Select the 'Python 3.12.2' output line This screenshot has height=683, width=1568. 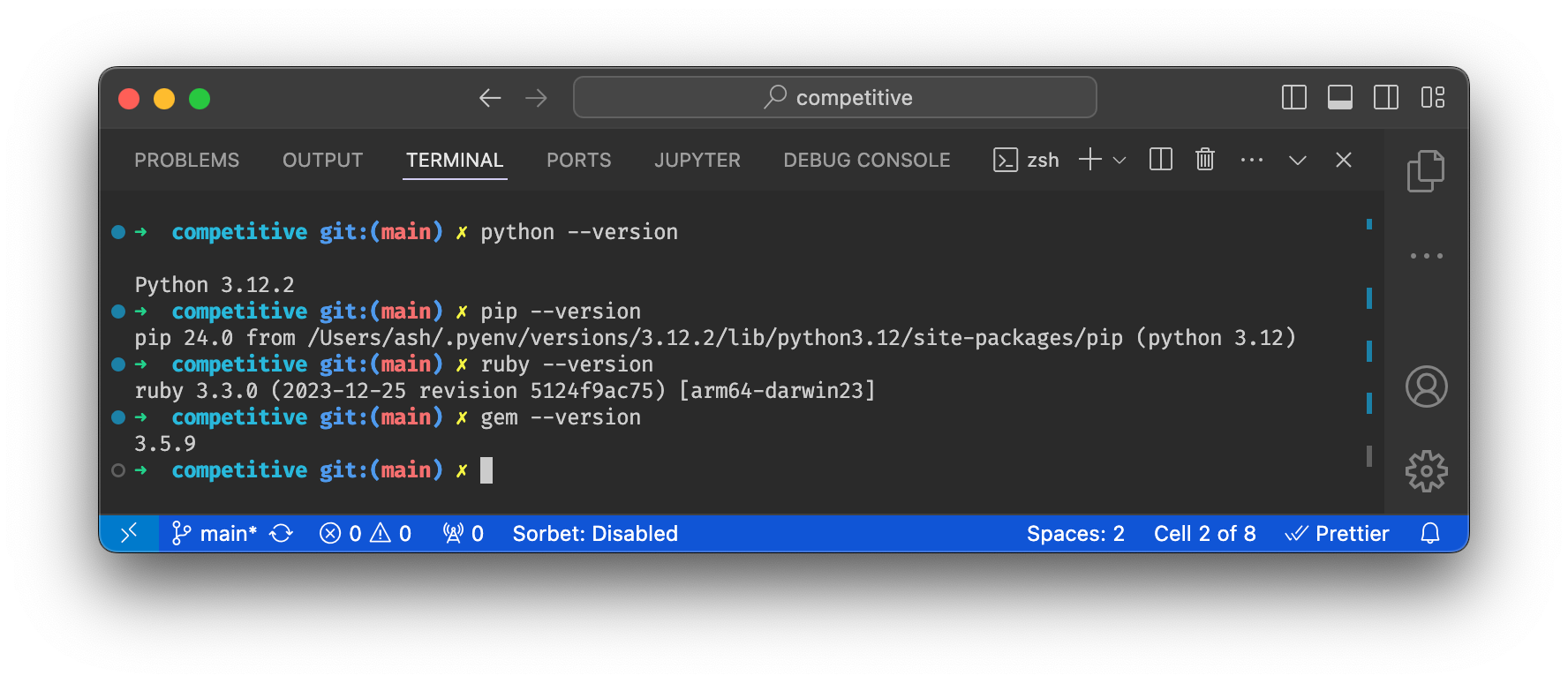click(x=215, y=285)
